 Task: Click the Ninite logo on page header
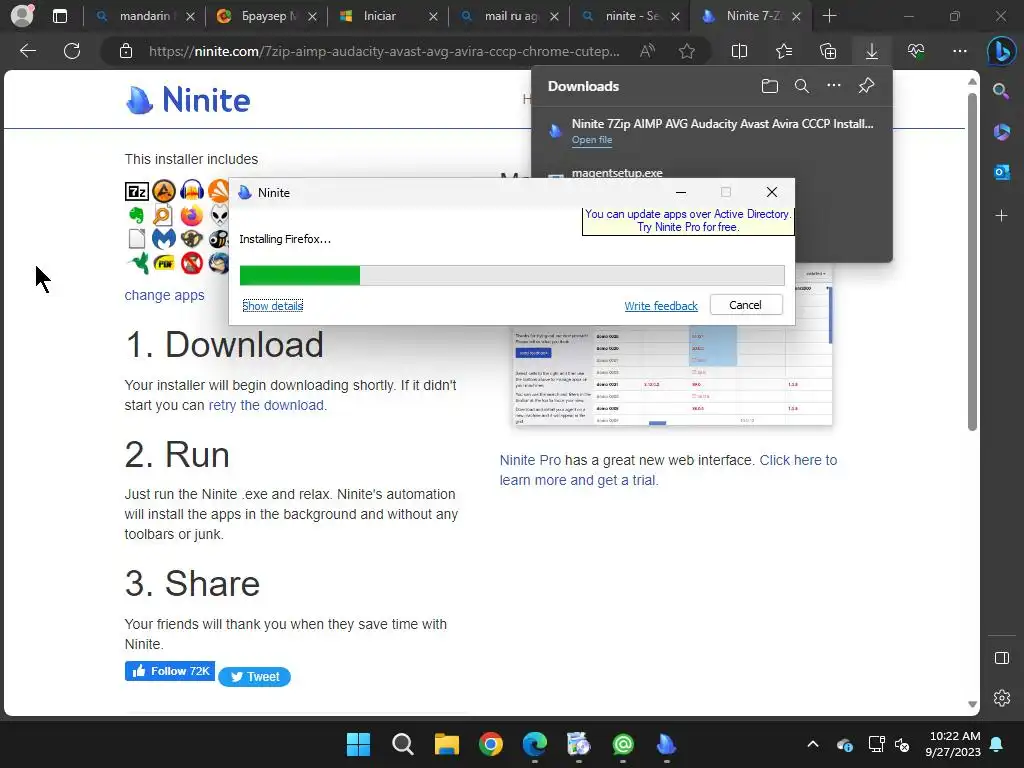click(187, 100)
